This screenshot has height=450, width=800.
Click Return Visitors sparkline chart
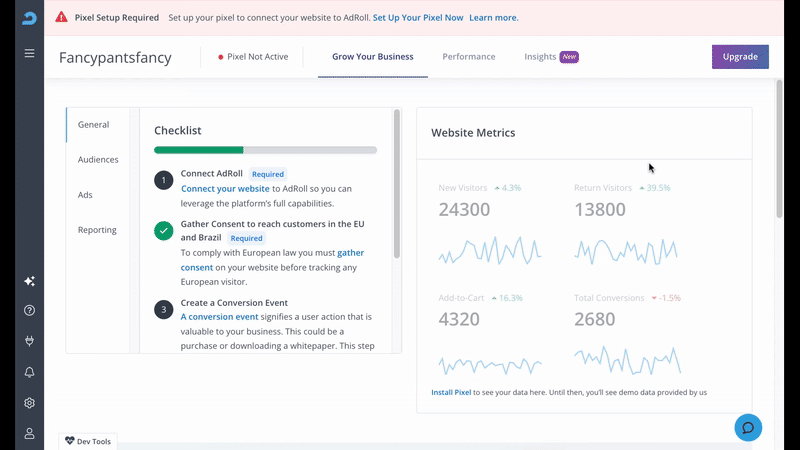tap(626, 251)
